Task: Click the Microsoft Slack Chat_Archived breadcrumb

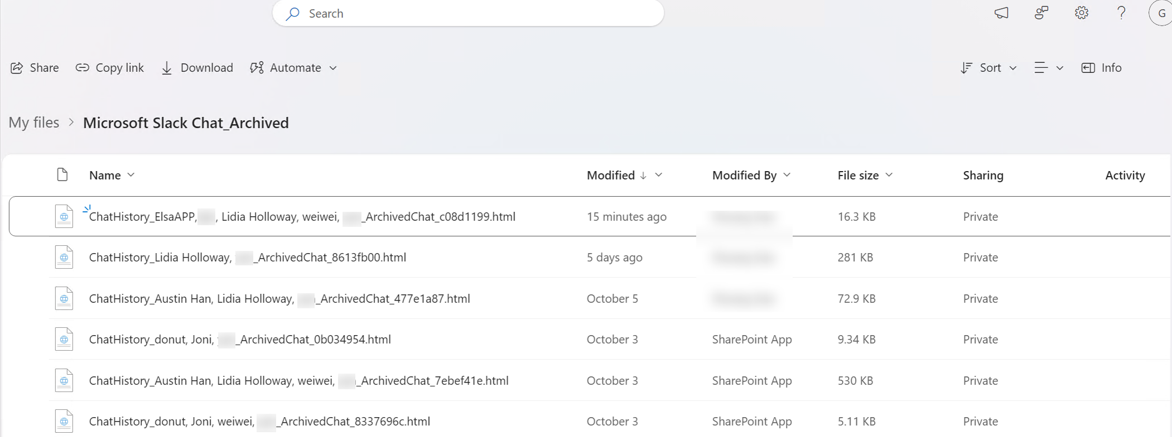Action: click(186, 123)
